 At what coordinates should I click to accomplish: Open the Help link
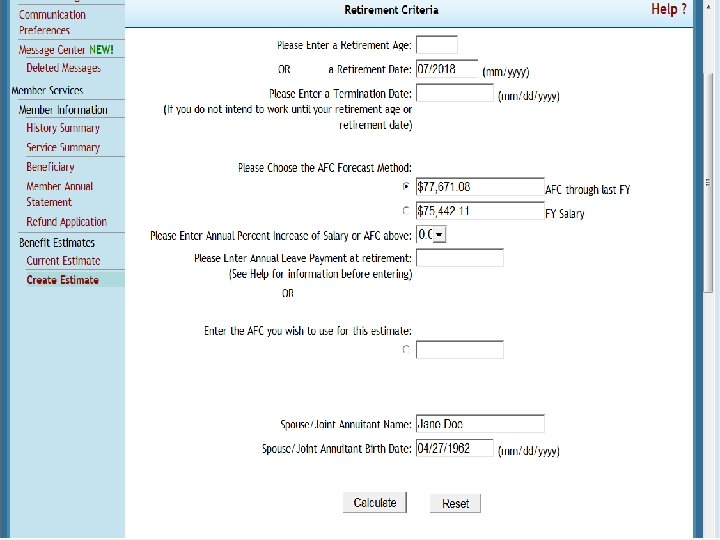669,9
